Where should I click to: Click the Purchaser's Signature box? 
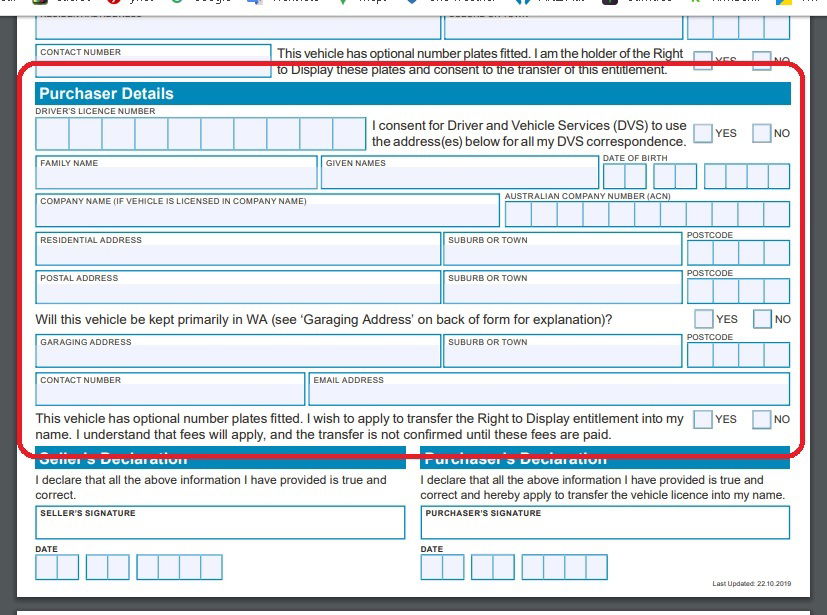coord(605,523)
